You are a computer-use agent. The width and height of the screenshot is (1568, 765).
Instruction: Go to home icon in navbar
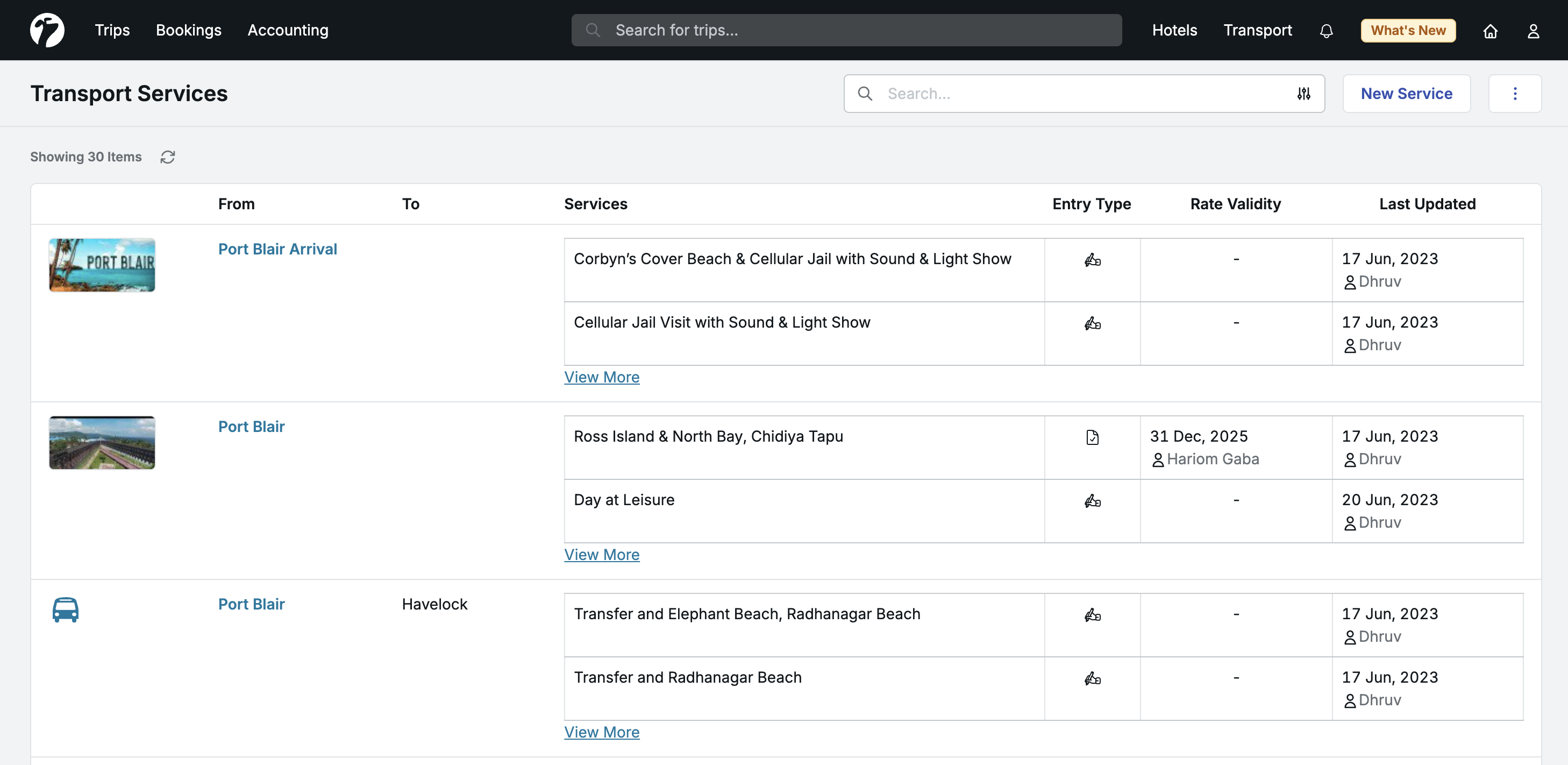(x=1489, y=31)
